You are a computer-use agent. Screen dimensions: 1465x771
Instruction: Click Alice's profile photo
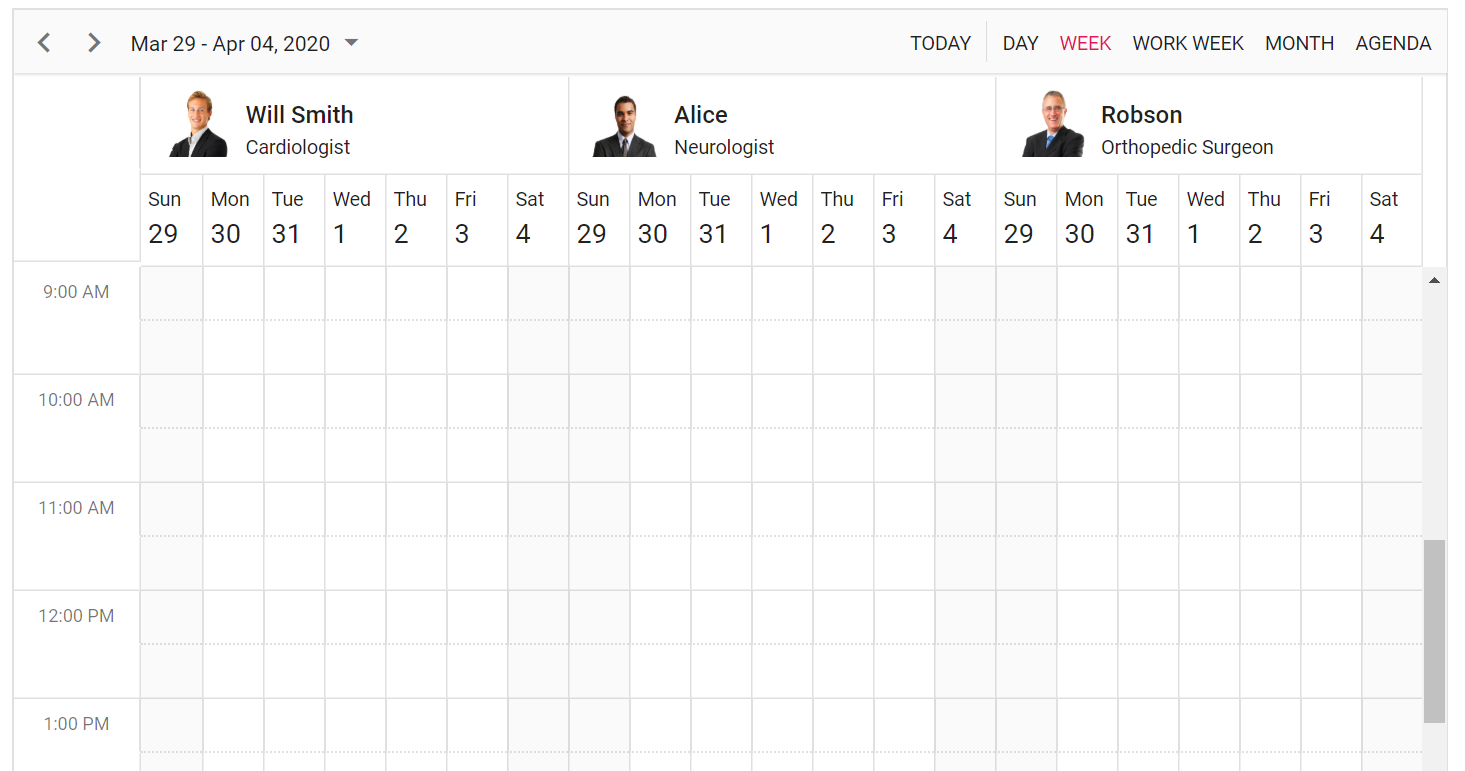(626, 125)
